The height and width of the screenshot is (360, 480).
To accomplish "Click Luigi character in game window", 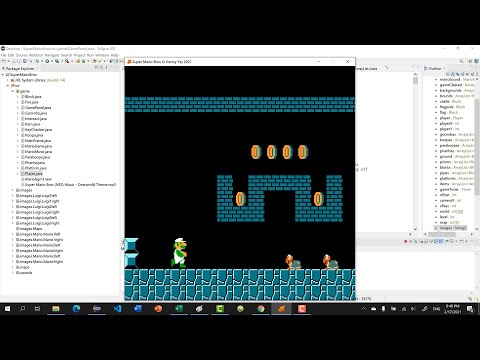I will tap(180, 252).
